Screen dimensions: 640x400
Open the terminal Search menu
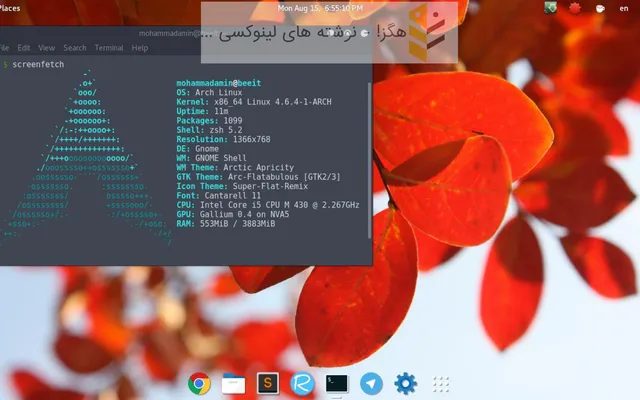[75, 48]
